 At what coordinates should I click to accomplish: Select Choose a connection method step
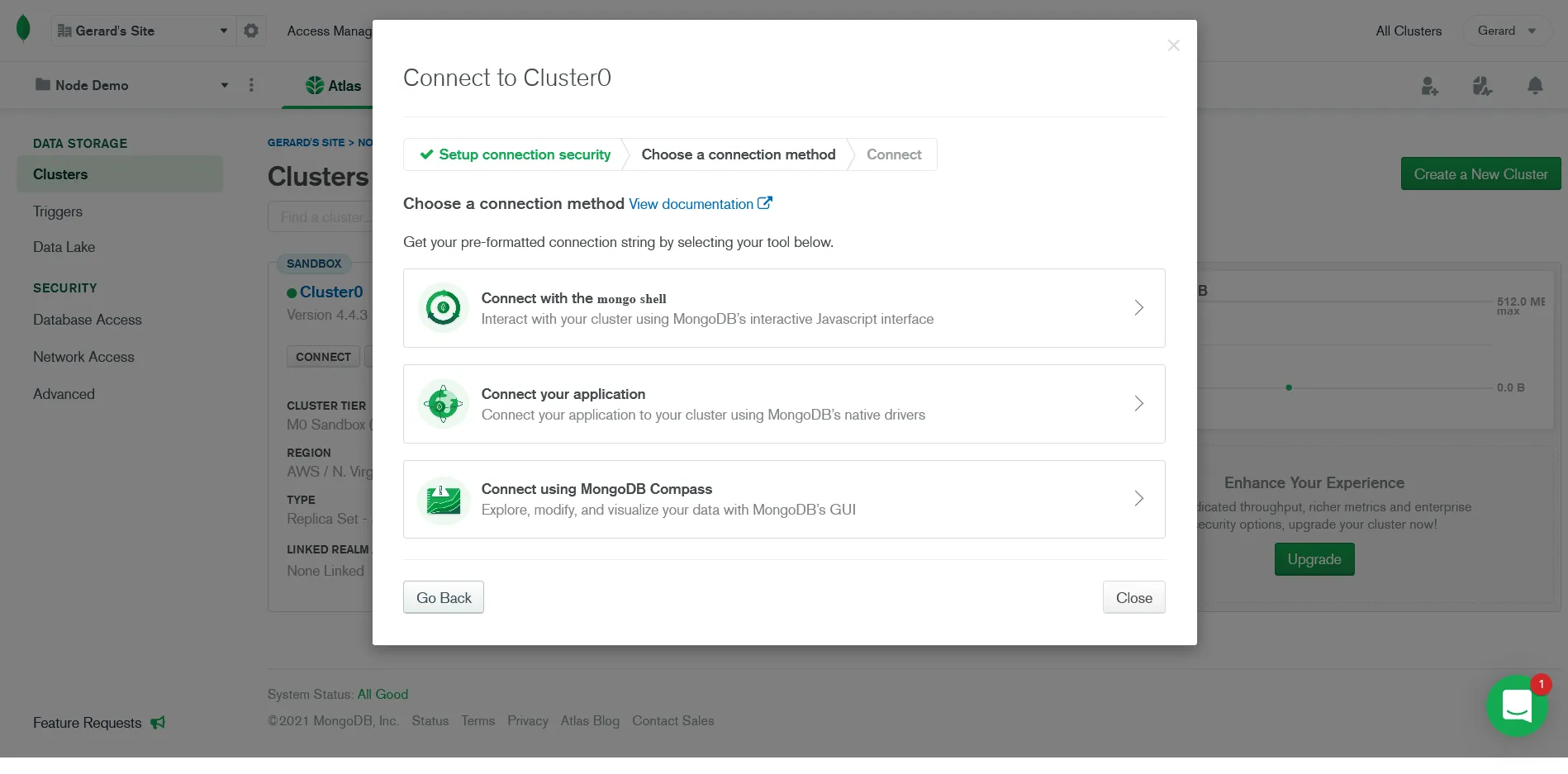[739, 154]
